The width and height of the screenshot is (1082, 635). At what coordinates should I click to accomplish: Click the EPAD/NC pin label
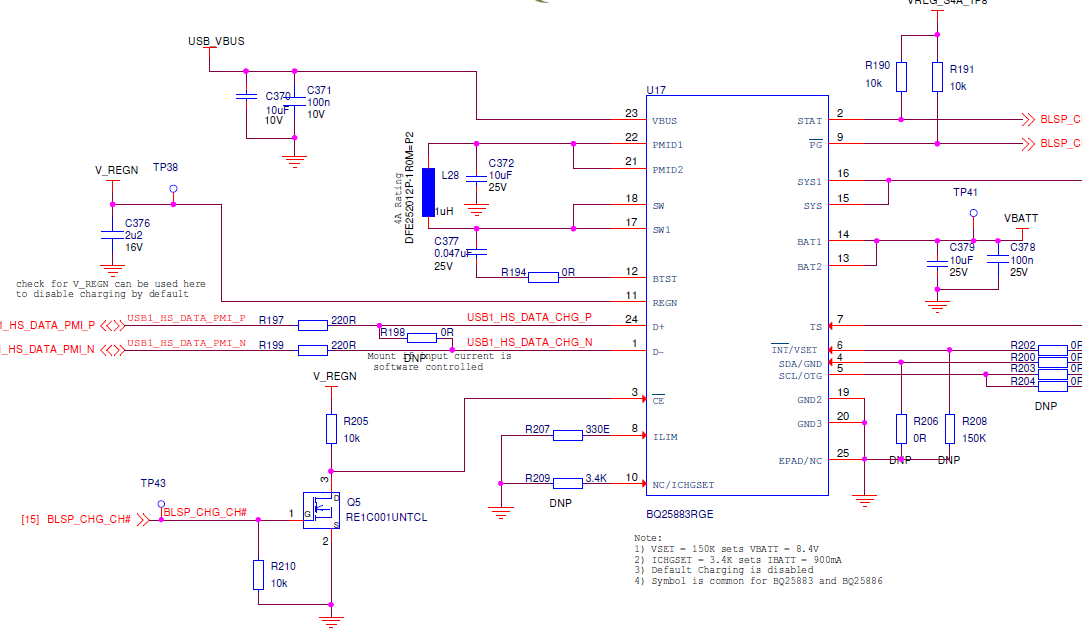pos(800,461)
